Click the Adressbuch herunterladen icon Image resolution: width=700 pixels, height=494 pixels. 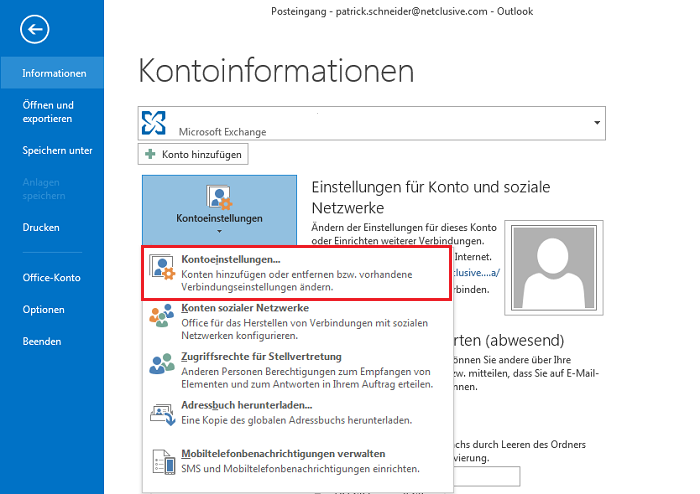(x=162, y=415)
